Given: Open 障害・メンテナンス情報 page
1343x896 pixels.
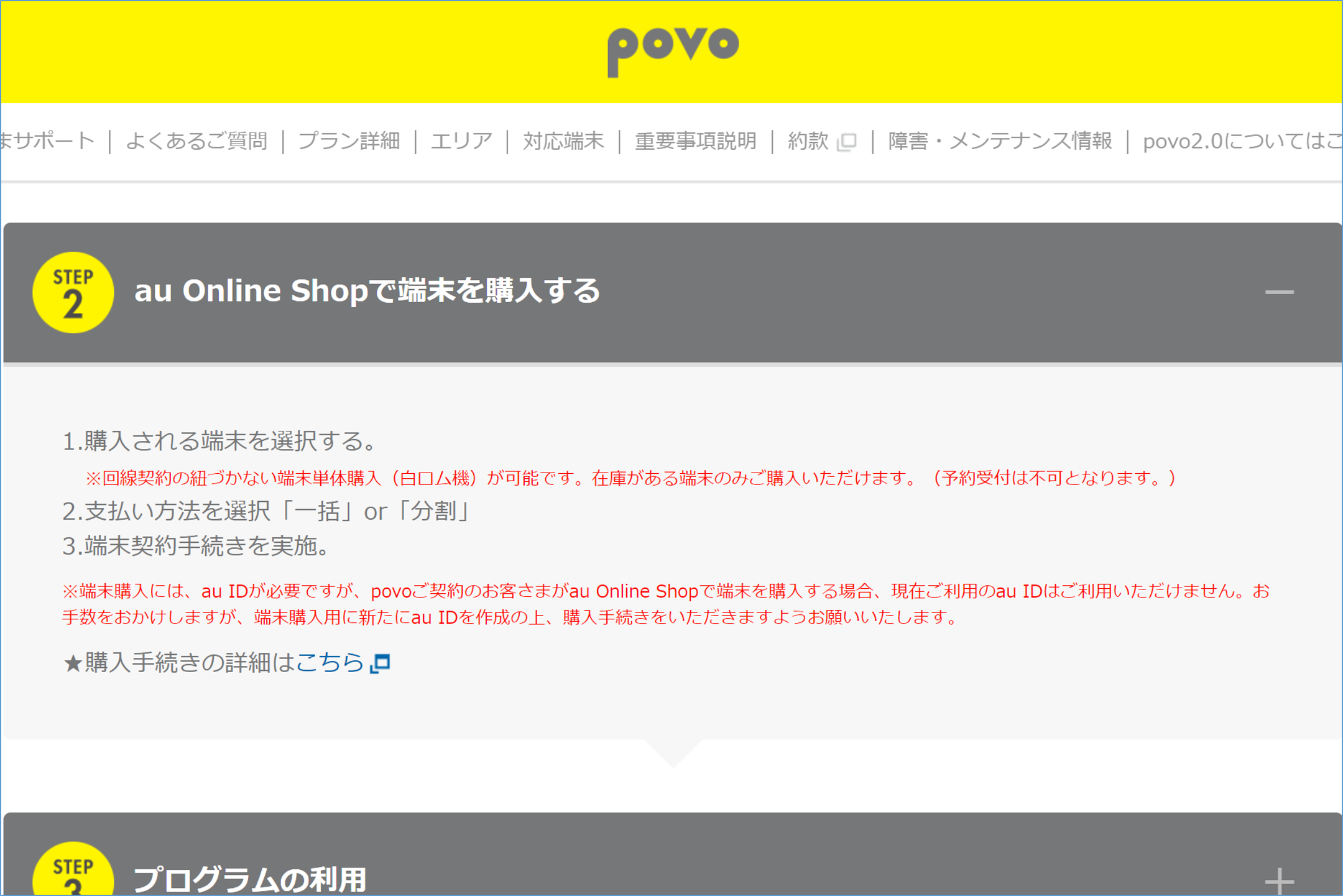Looking at the screenshot, I should coord(1000,141).
